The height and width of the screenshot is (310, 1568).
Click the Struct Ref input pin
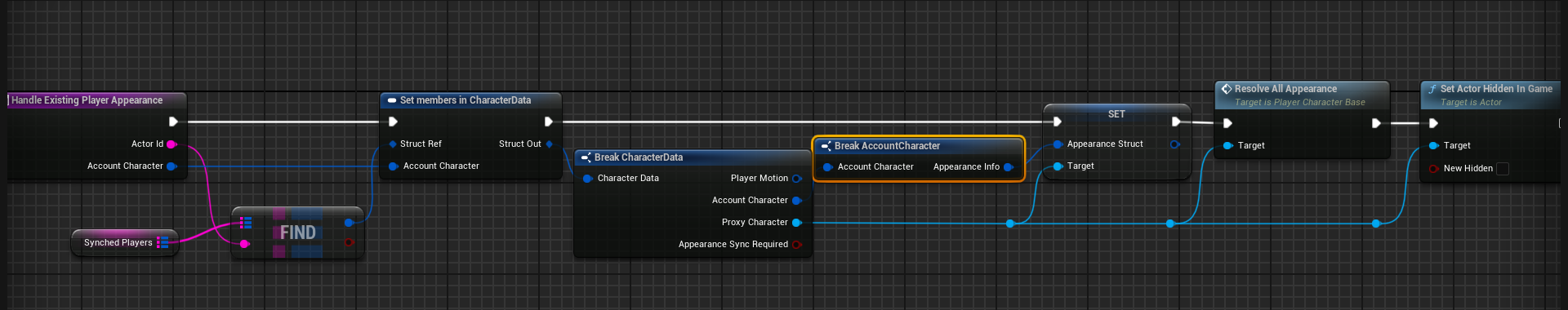393,144
